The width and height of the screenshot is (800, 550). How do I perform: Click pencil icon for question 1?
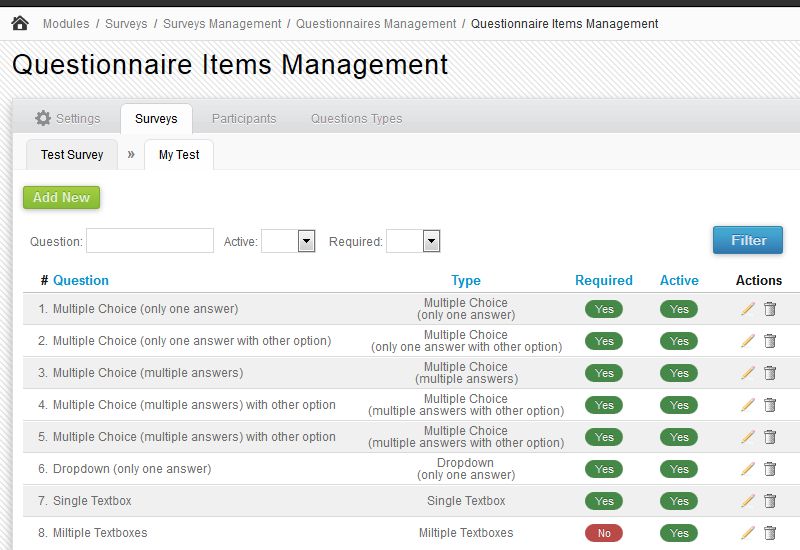point(747,309)
